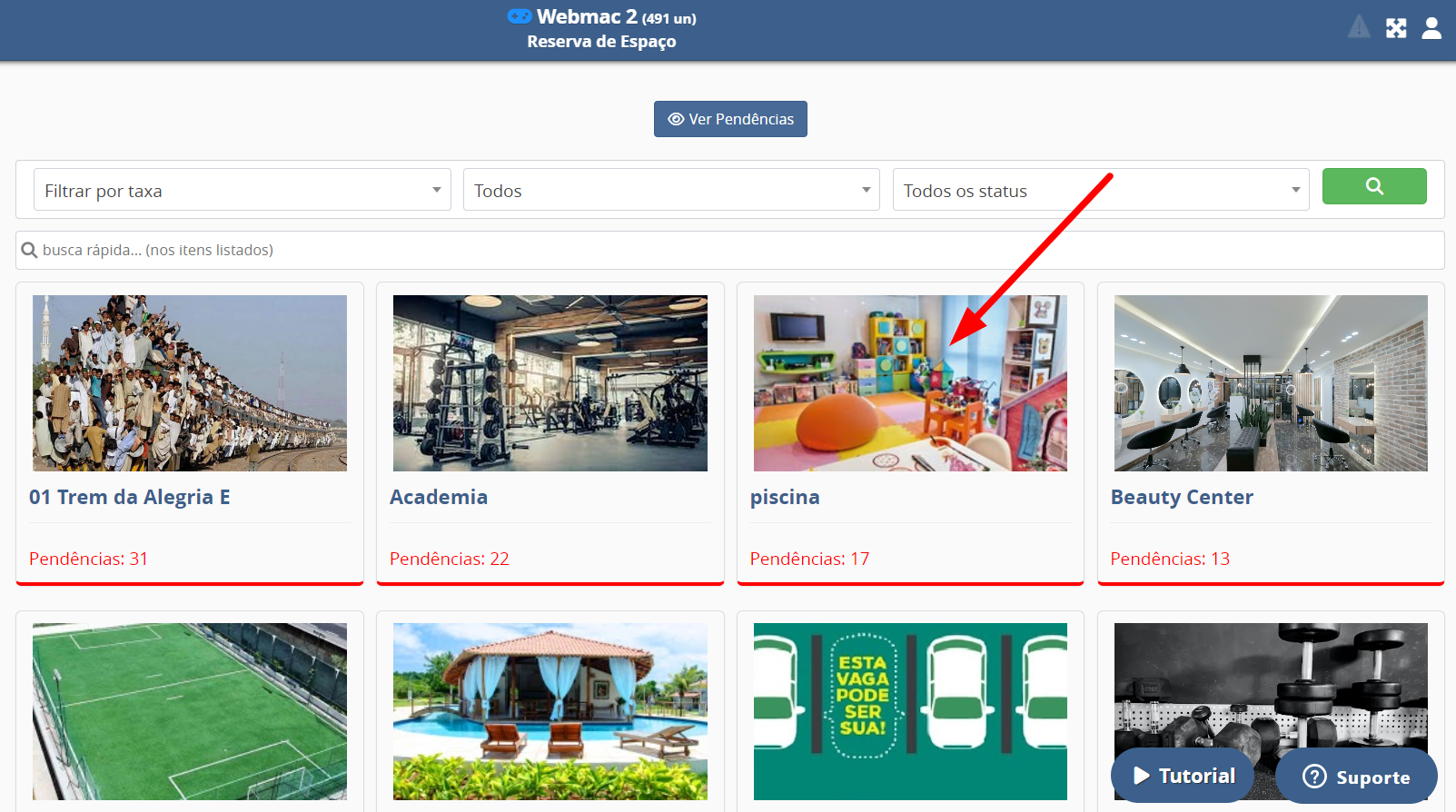This screenshot has height=812, width=1456.
Task: Play the Tutorial video button
Action: 1184,776
